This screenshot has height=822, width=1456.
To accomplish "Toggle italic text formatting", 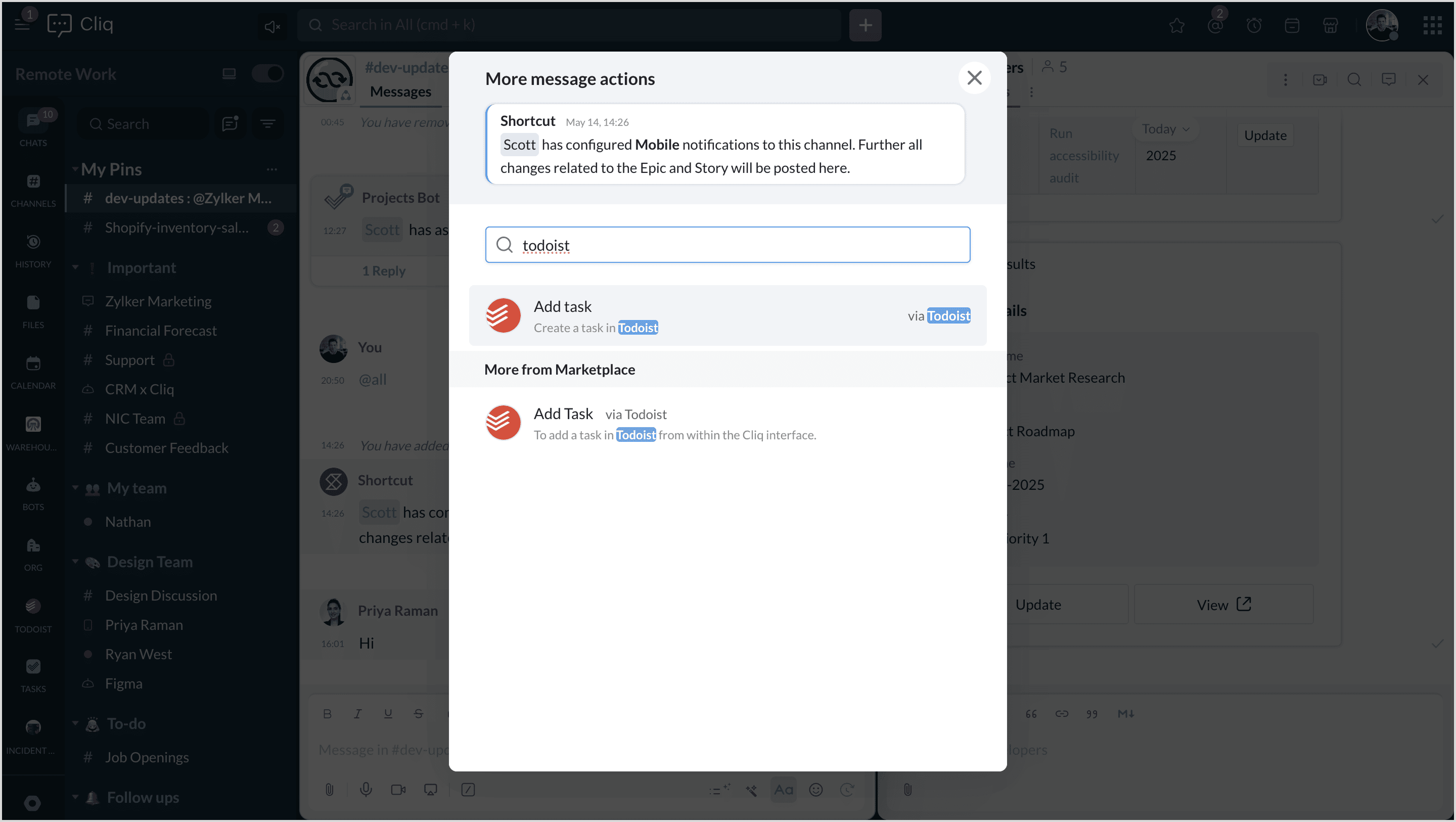I will pos(358,713).
